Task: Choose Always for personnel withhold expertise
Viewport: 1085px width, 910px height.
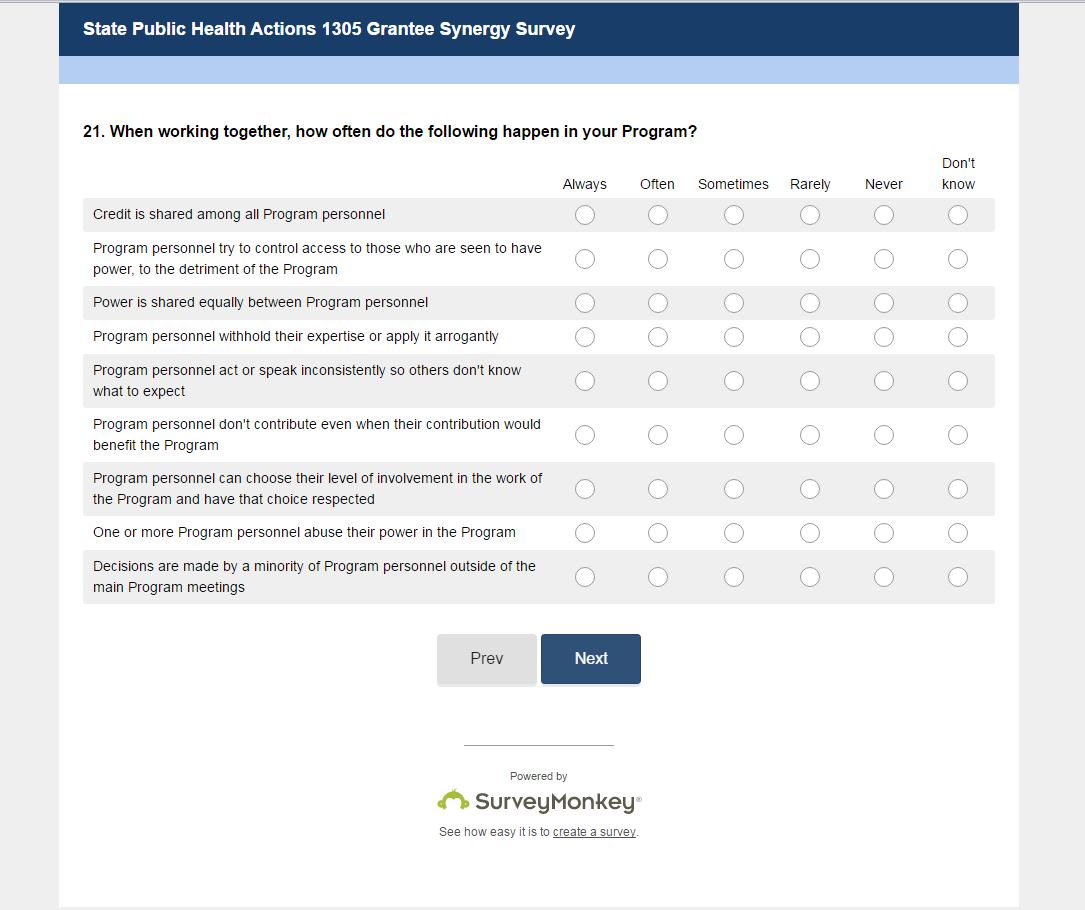Action: [585, 337]
